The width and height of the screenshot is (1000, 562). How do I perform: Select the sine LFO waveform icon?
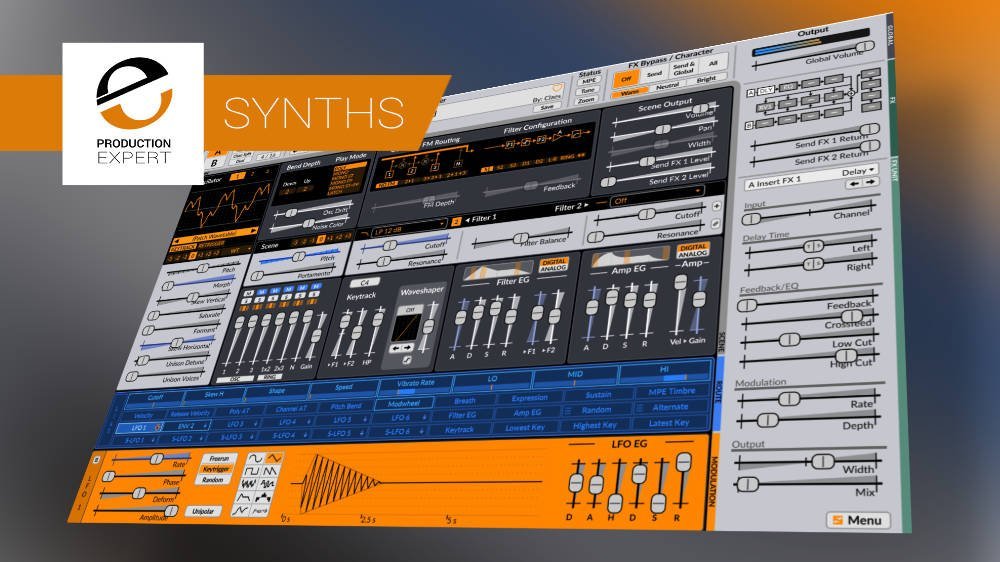(x=255, y=459)
